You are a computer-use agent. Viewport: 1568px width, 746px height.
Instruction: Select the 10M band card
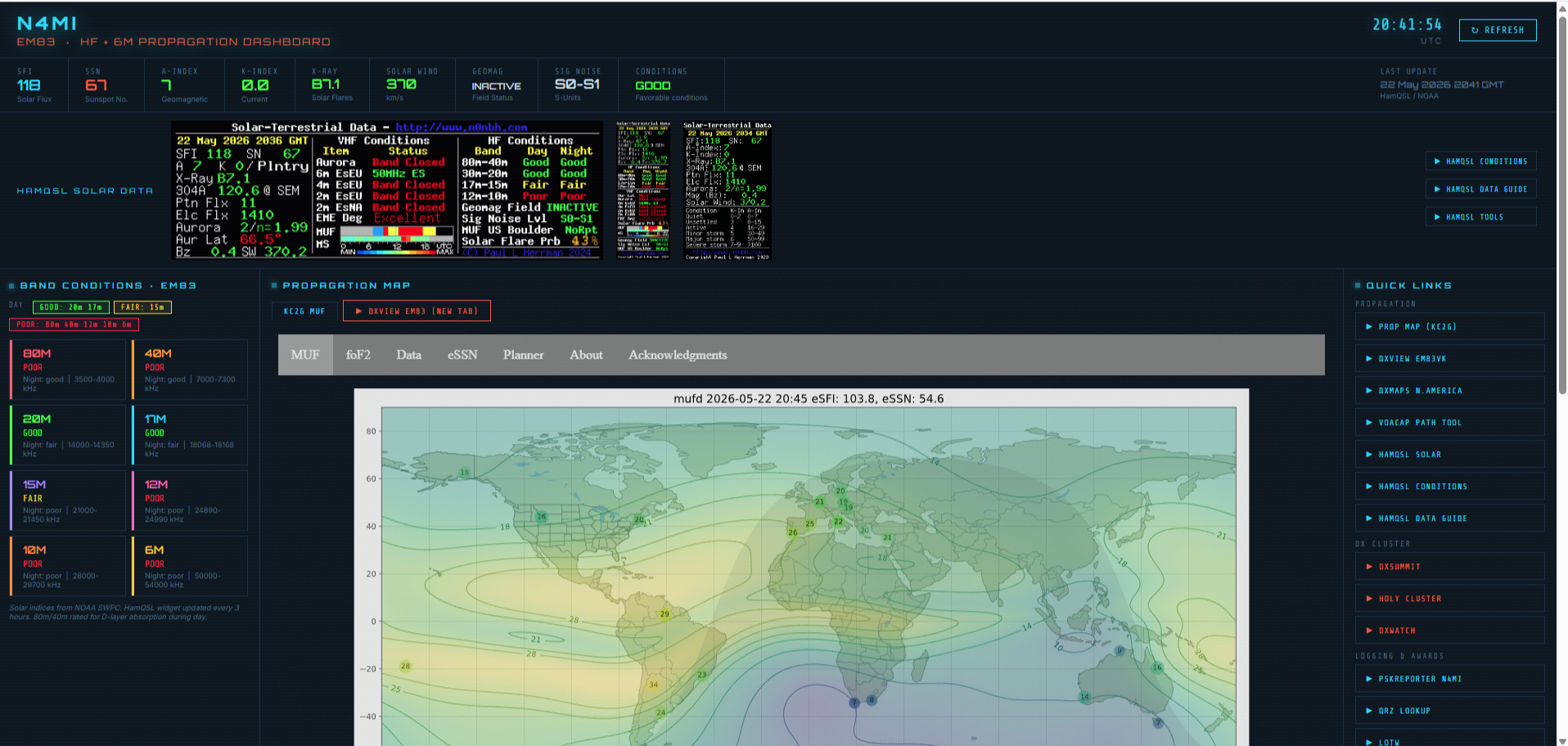pyautogui.click(x=68, y=567)
